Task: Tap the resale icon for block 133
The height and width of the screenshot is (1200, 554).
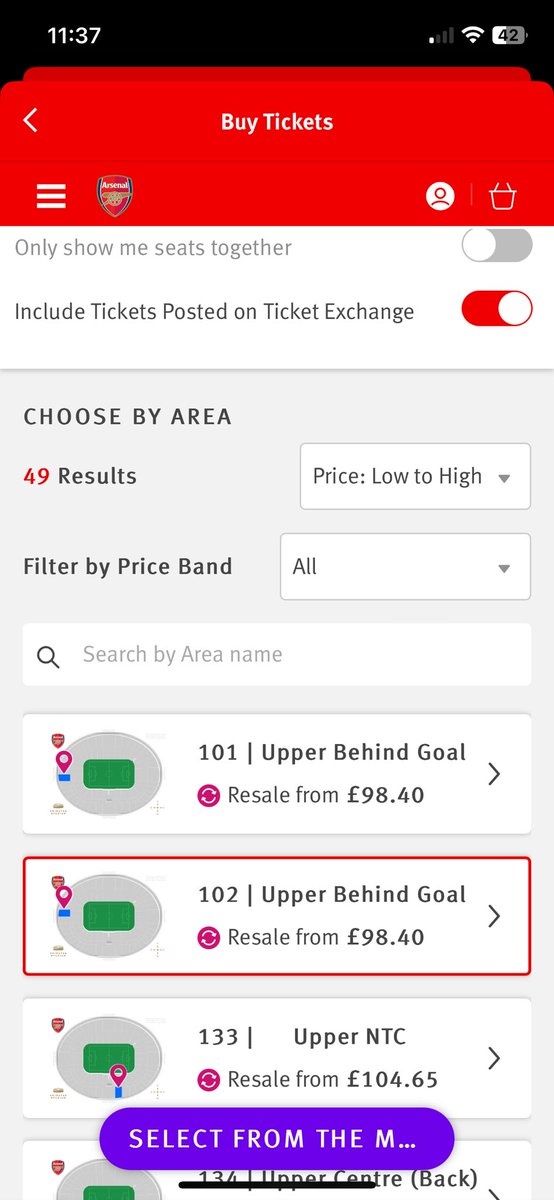Action: (209, 1080)
